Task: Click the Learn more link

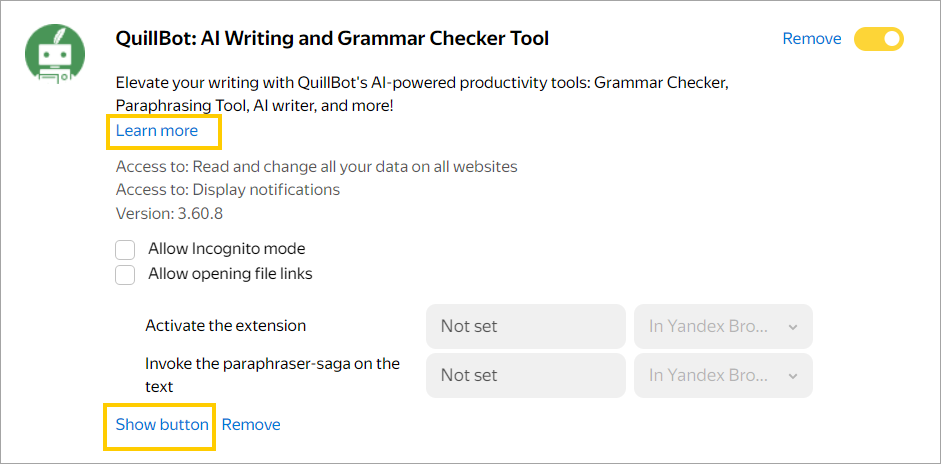Action: pos(157,131)
